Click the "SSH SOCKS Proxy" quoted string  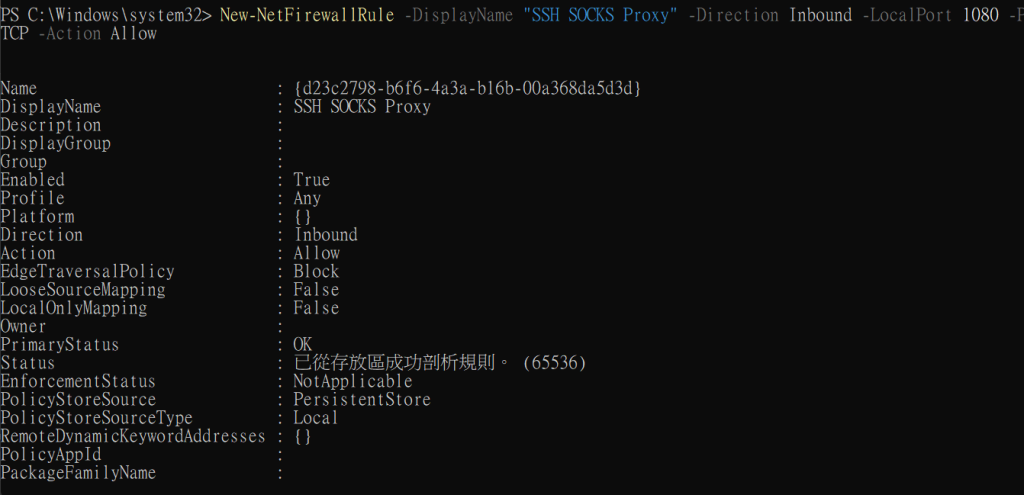pyautogui.click(x=600, y=14)
